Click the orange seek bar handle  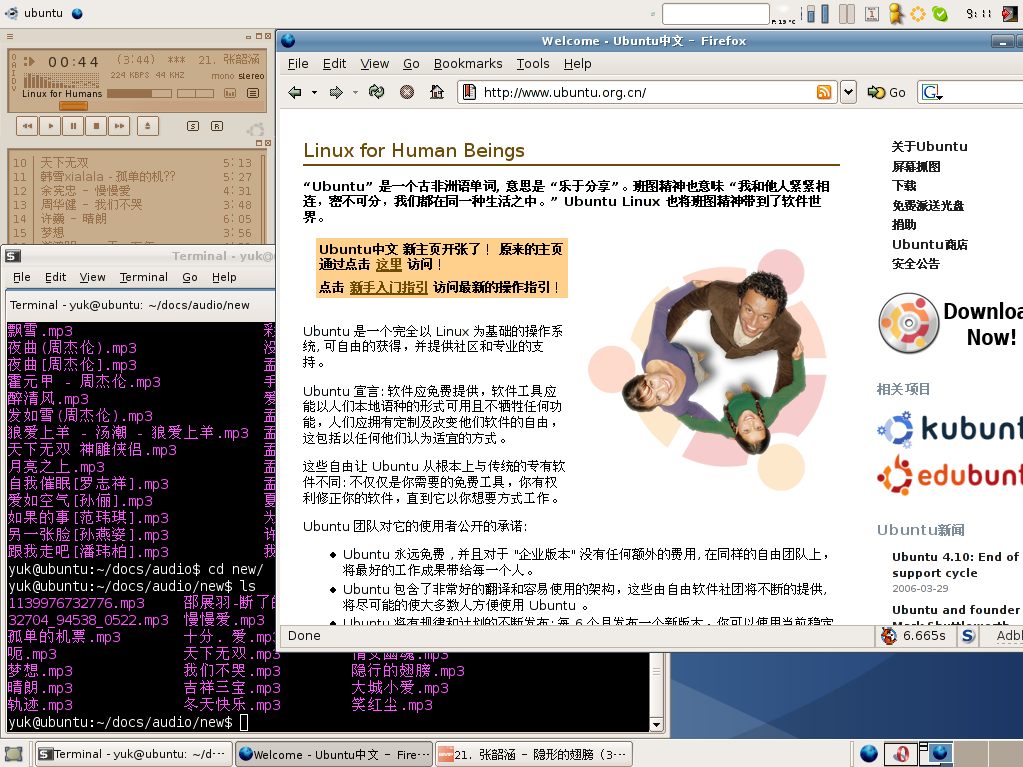[72, 106]
